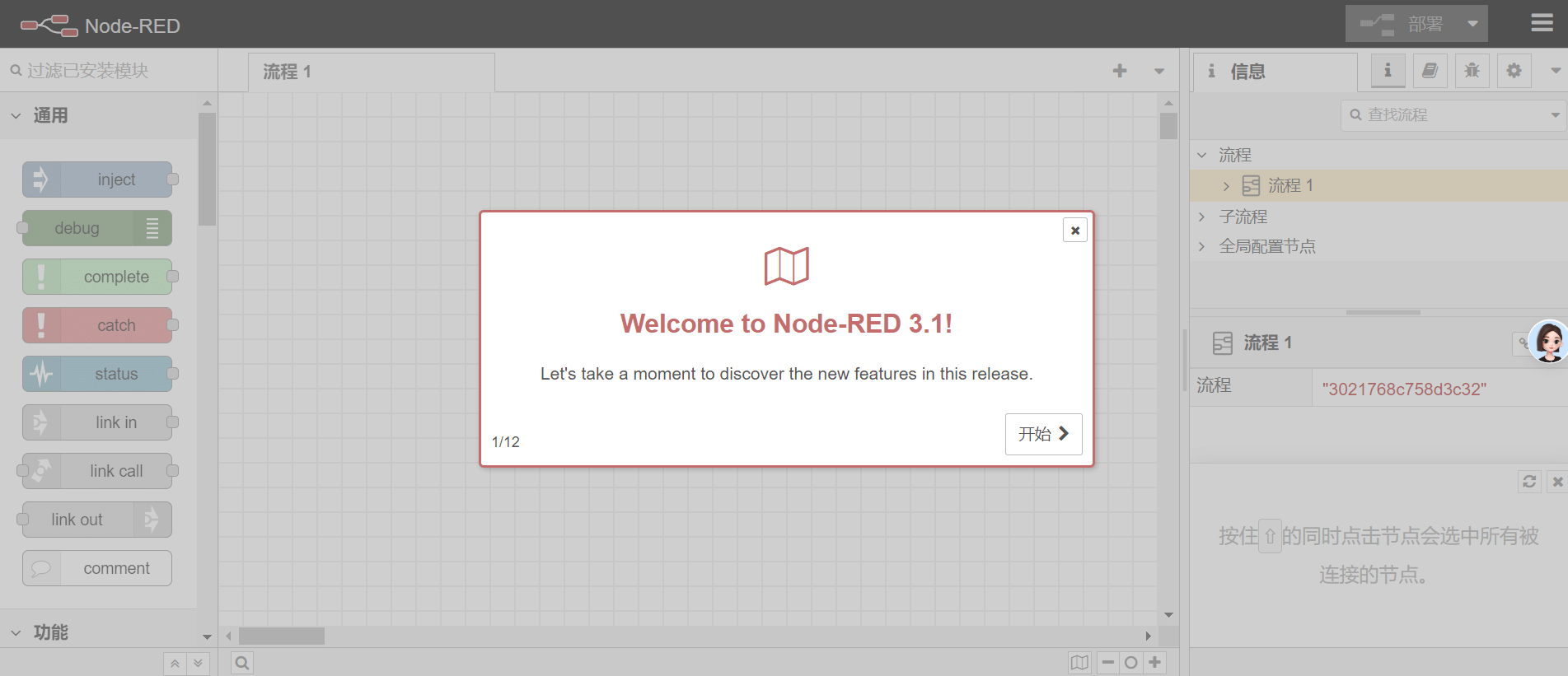This screenshot has width=1568, height=676.
Task: Click the flow ID value 3021768c758d3c32
Action: (1404, 389)
